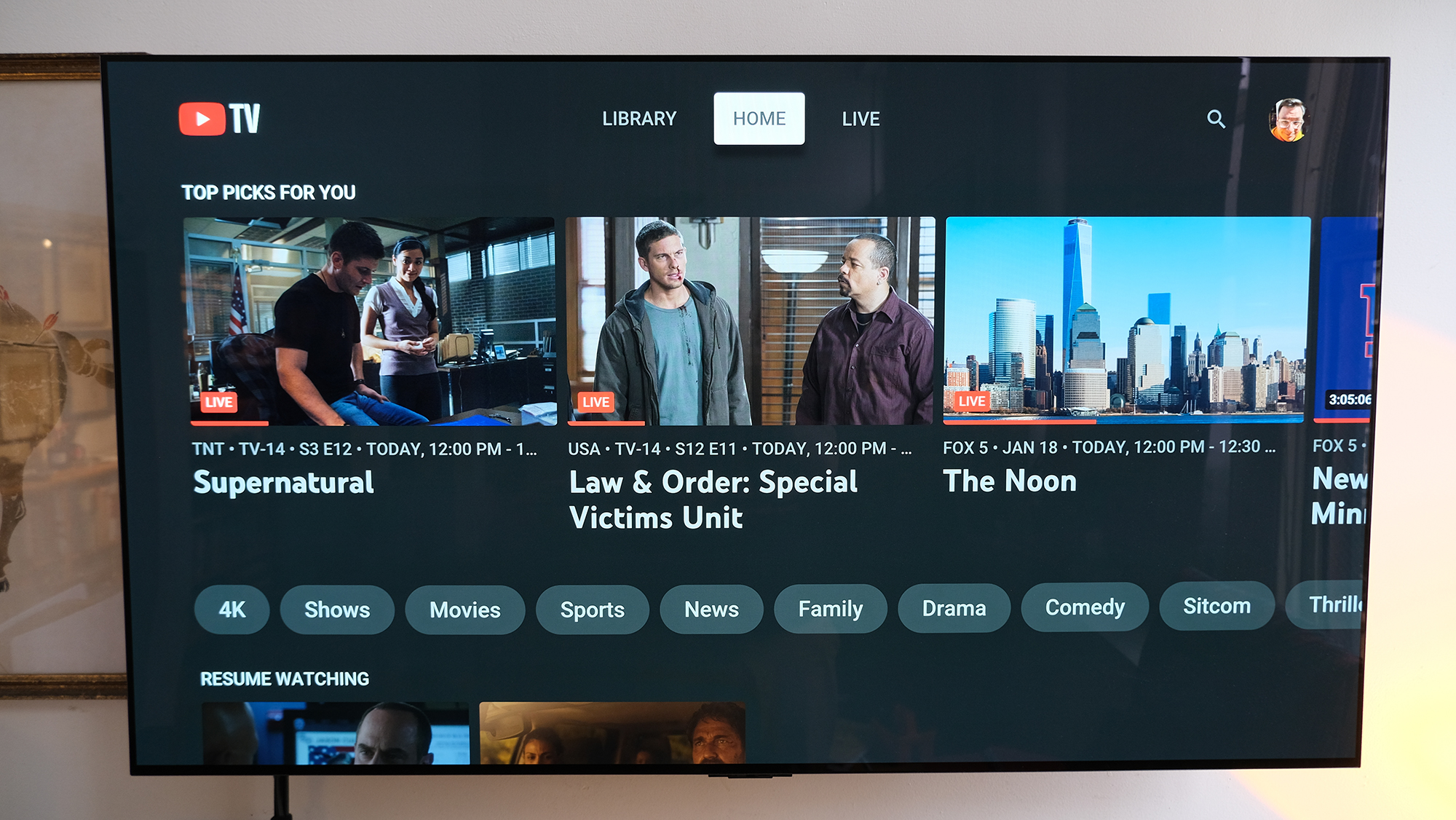Enable the Family content filter
Screen dimensions: 1456x820
click(x=831, y=609)
